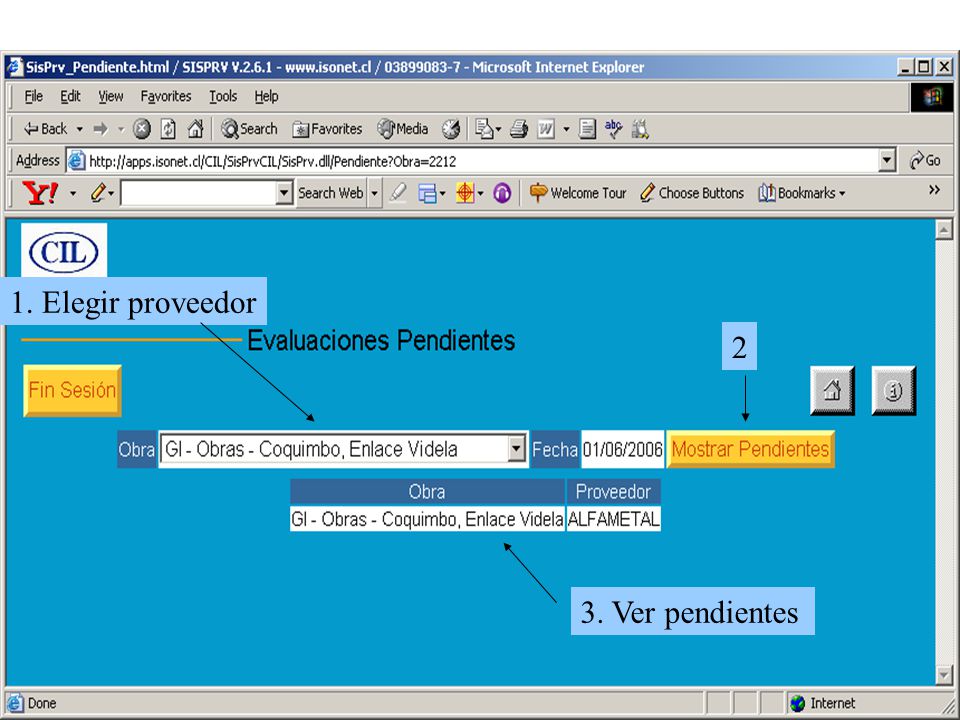Open the Tools menu
This screenshot has width=960, height=720.
223,97
